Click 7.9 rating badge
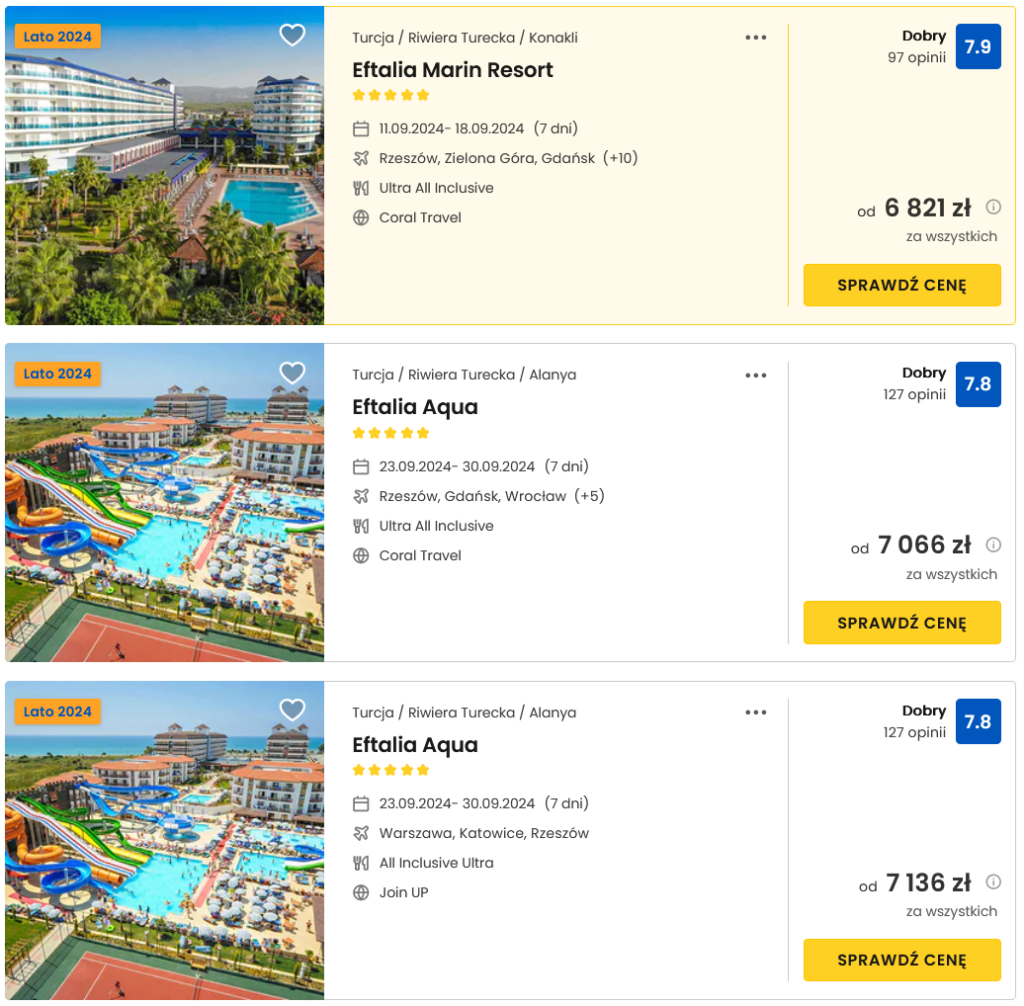Viewport: 1024px width, 1006px height. (x=977, y=47)
